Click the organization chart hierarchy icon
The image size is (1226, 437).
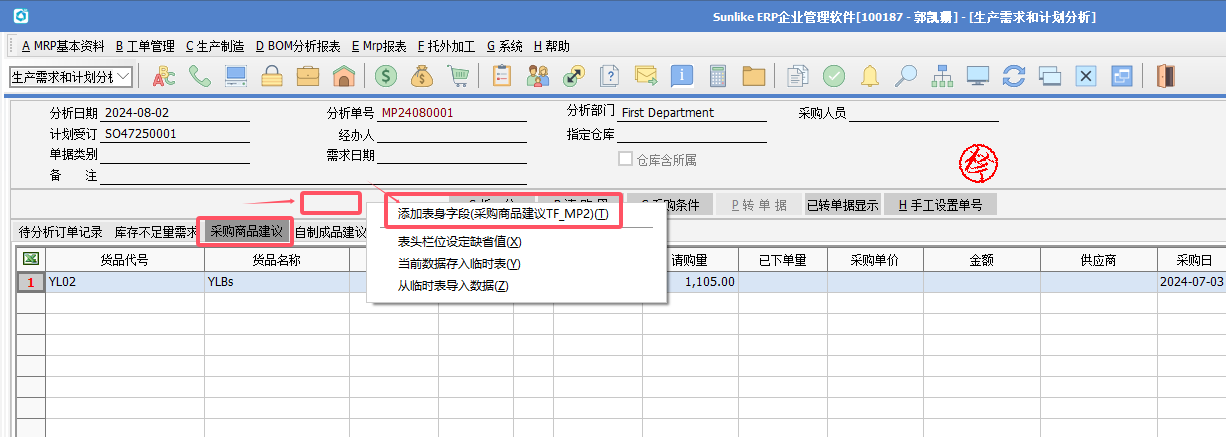(x=942, y=76)
